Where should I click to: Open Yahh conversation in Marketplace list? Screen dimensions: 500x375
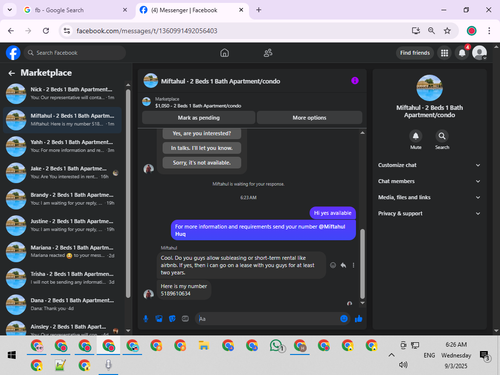(62, 146)
